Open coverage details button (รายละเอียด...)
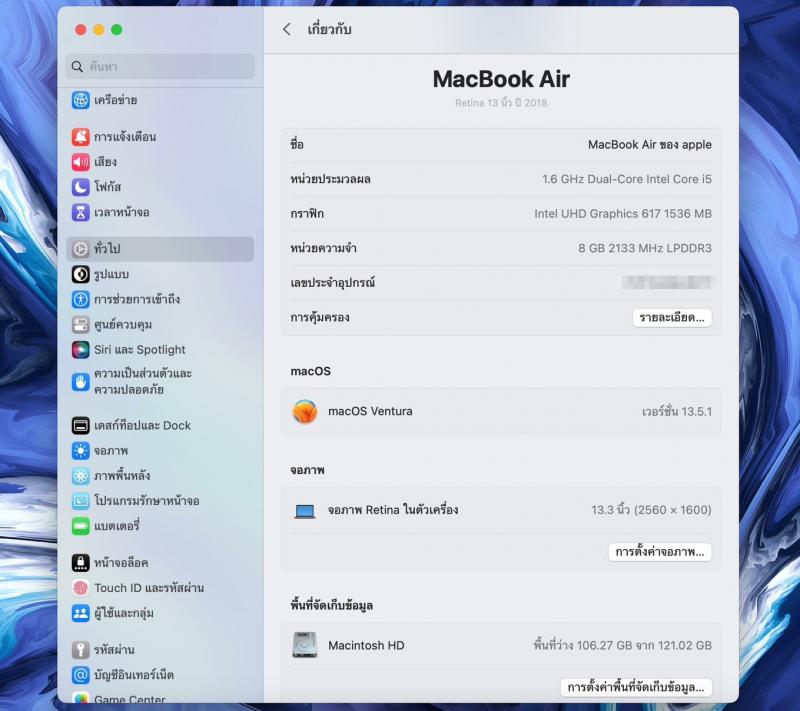800x711 pixels. [672, 318]
